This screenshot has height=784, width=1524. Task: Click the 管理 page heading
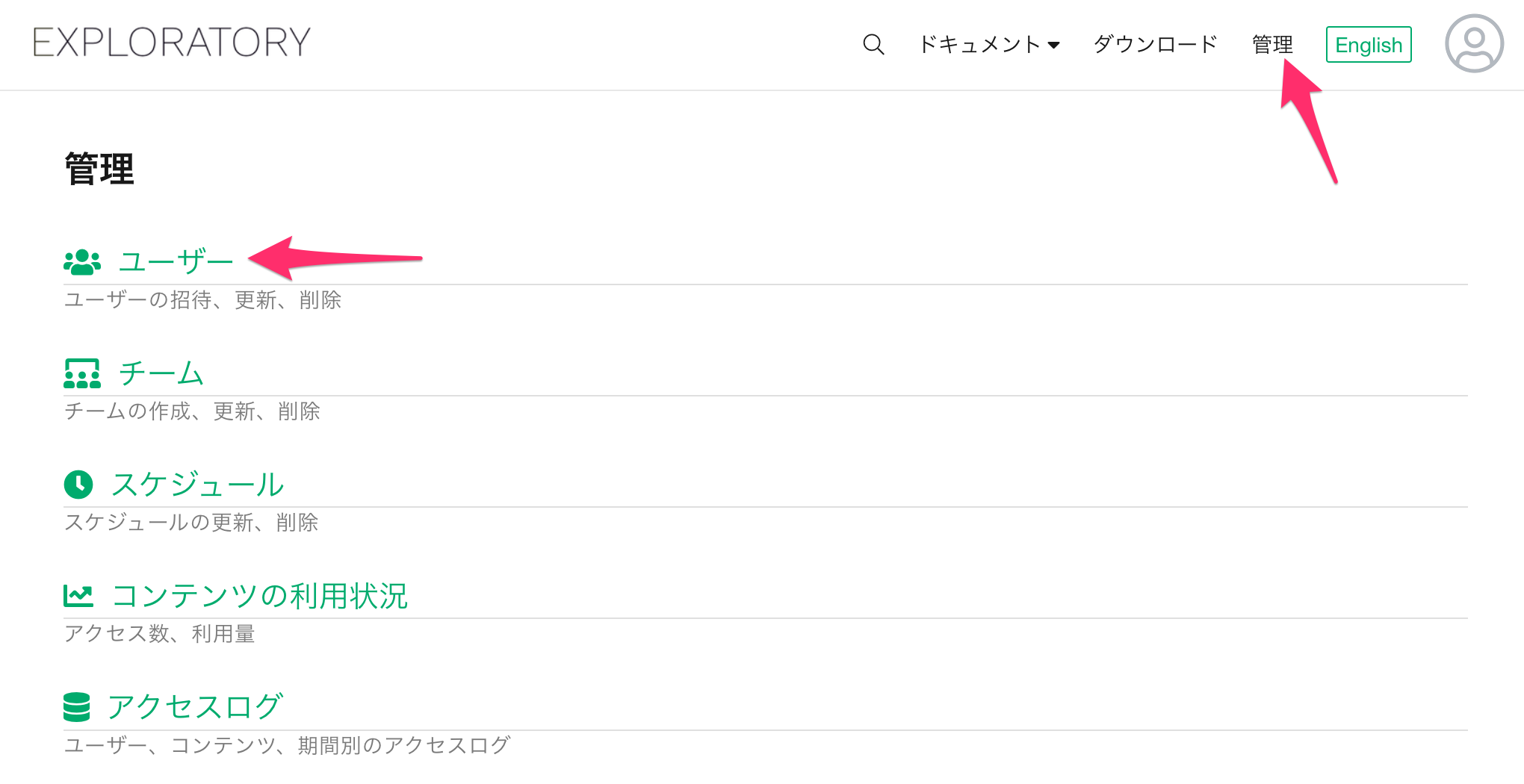coord(99,169)
